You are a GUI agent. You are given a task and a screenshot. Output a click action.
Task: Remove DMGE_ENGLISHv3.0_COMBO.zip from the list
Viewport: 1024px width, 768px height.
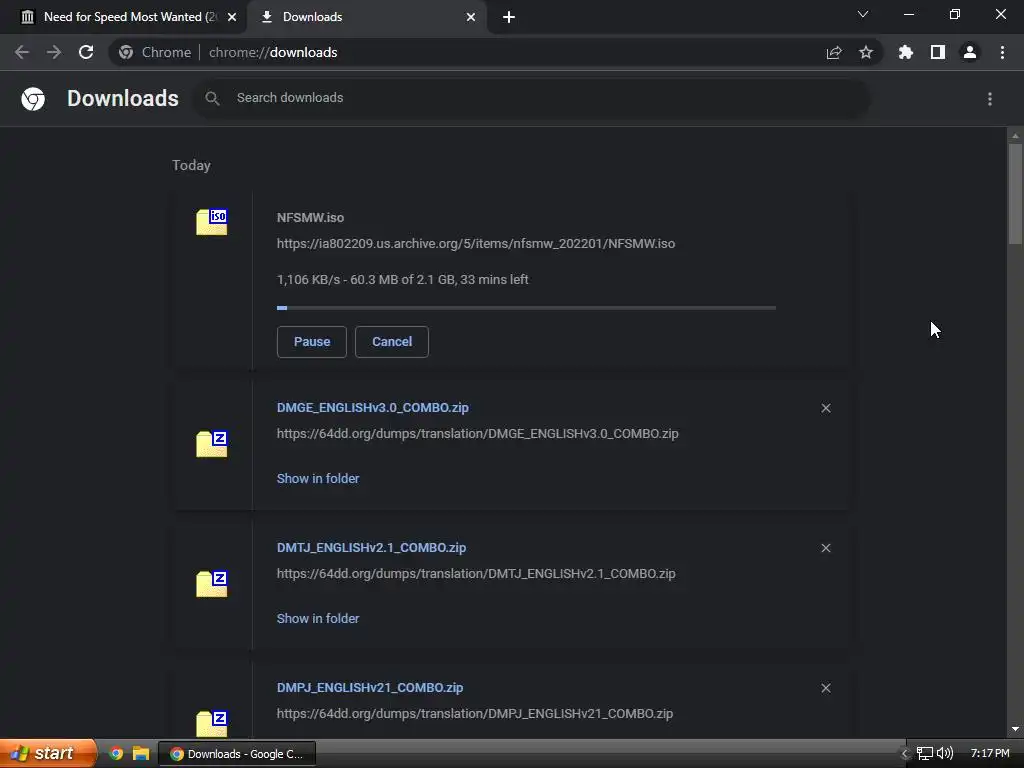coord(826,408)
